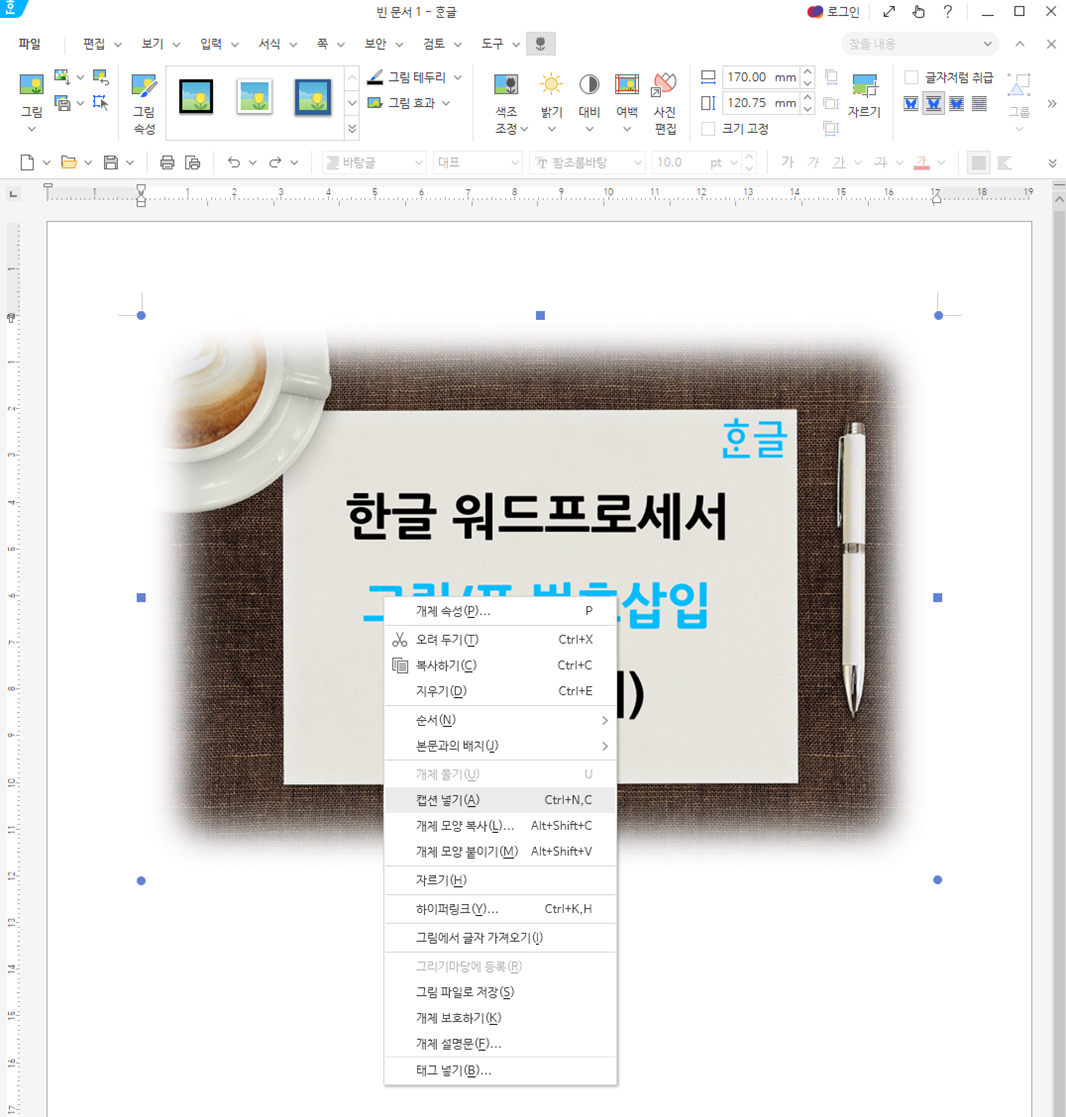Expand 순서(N) submenu arrow
This screenshot has height=1117, width=1066.
[604, 720]
